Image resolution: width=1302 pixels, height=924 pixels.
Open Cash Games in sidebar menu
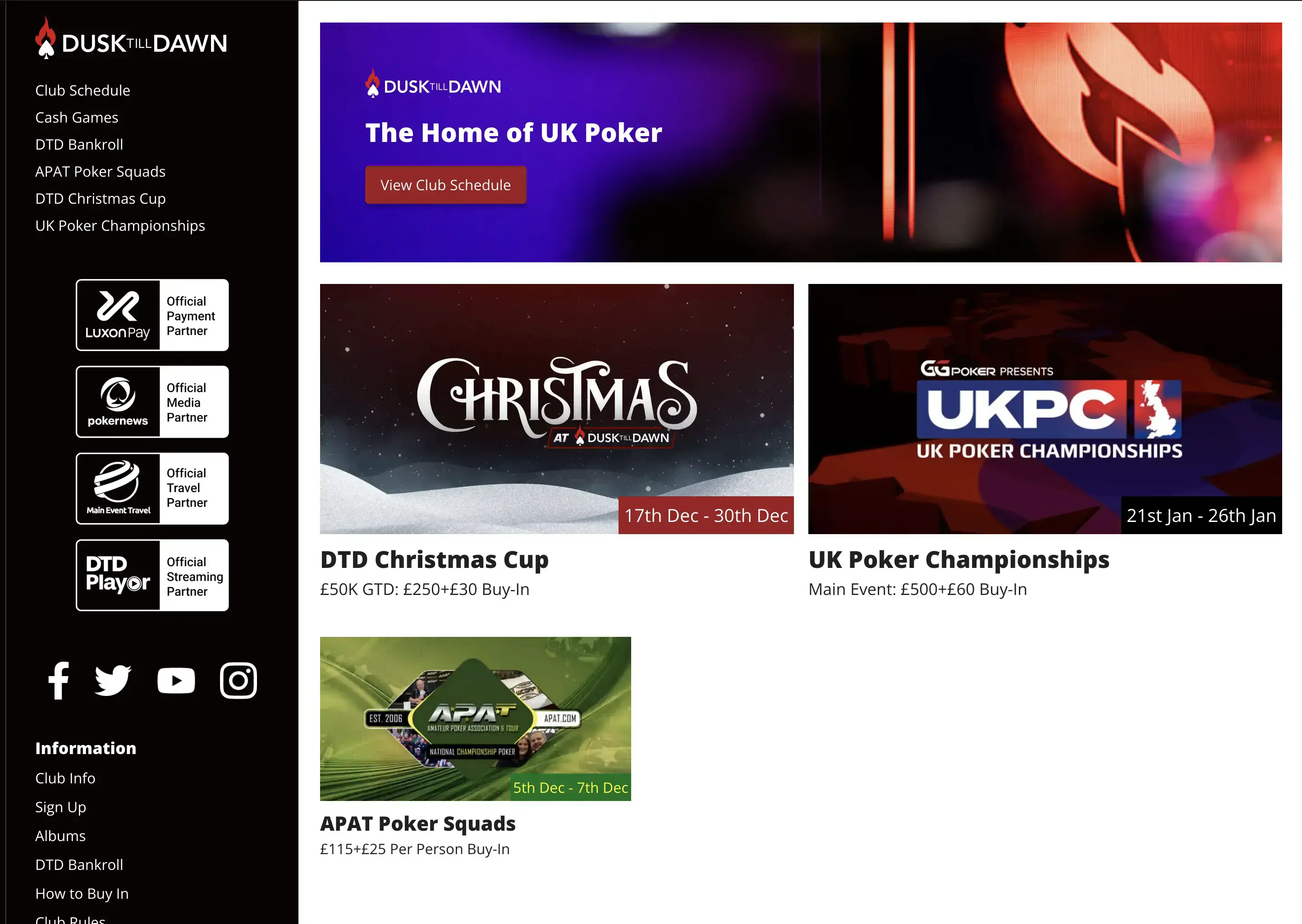click(77, 117)
